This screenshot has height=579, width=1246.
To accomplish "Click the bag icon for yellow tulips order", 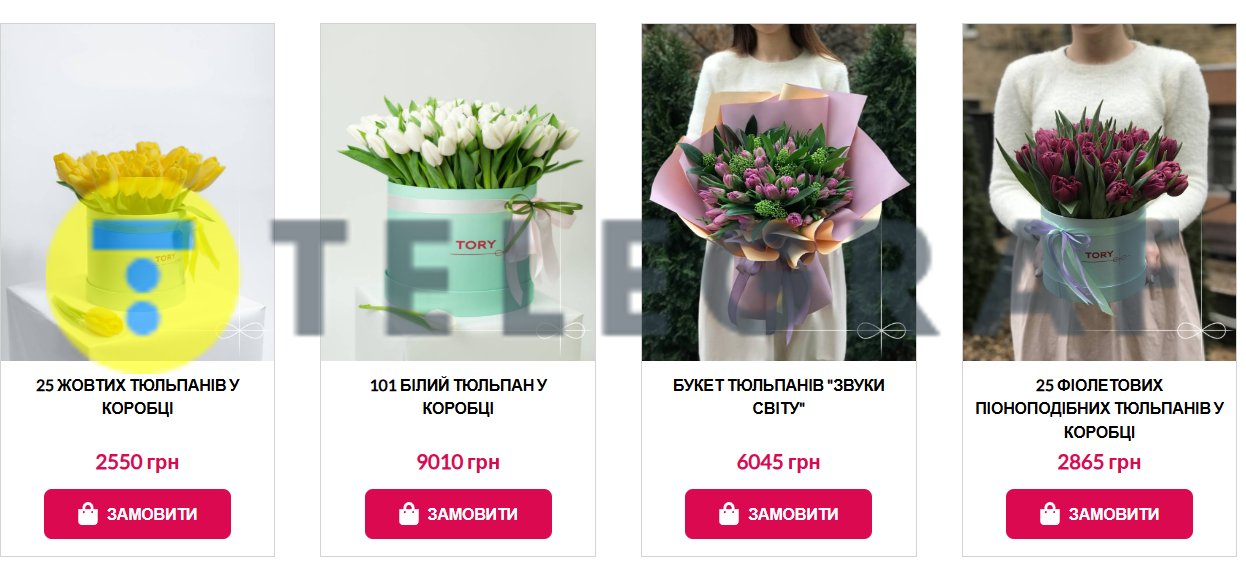I will [88, 514].
